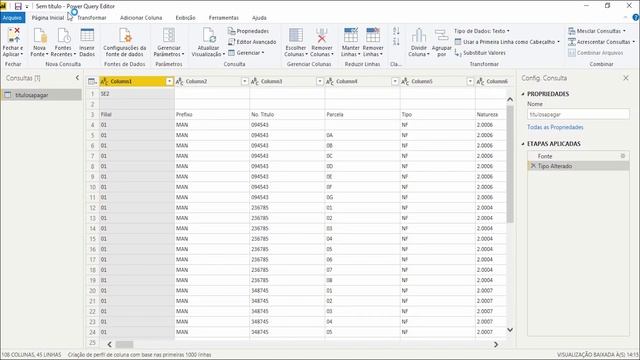Screen dimensions: 640x360
Task: Click the vertical scrollbar thumb
Action: tap(510, 164)
